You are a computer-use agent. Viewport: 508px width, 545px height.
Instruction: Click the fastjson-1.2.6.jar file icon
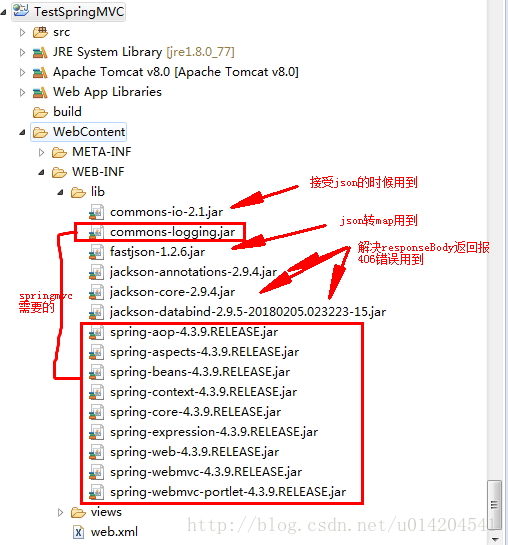click(97, 252)
